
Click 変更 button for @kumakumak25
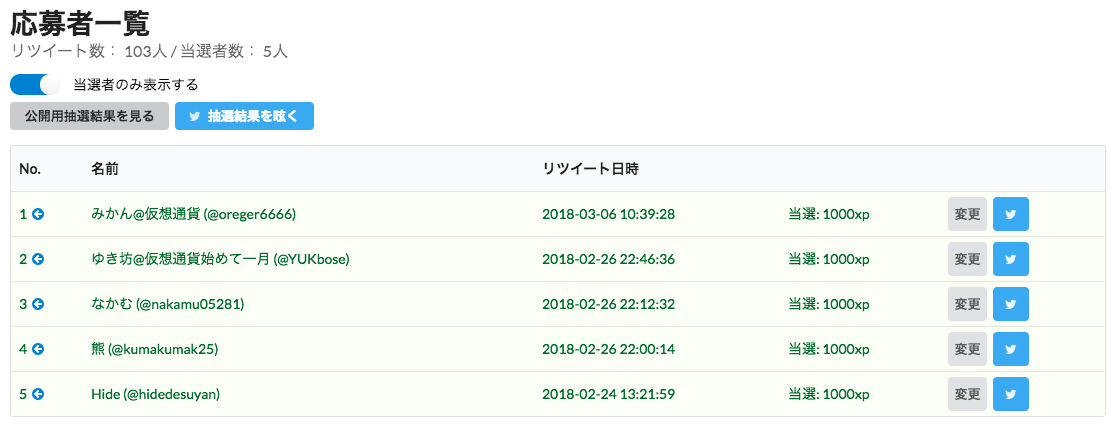click(967, 349)
